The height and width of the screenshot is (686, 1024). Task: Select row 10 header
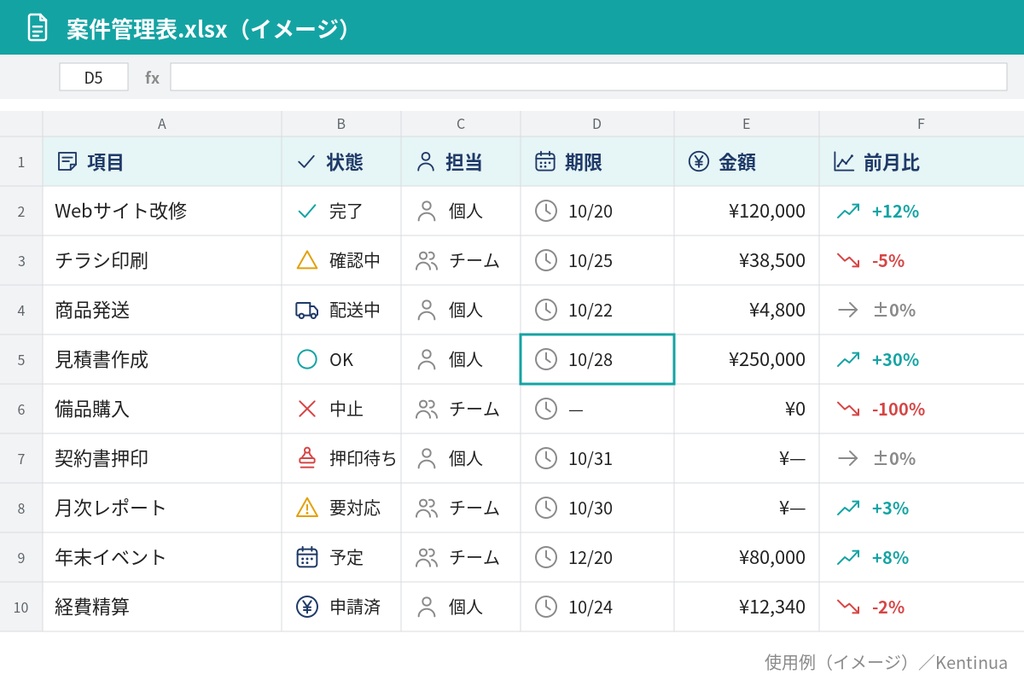tap(21, 607)
